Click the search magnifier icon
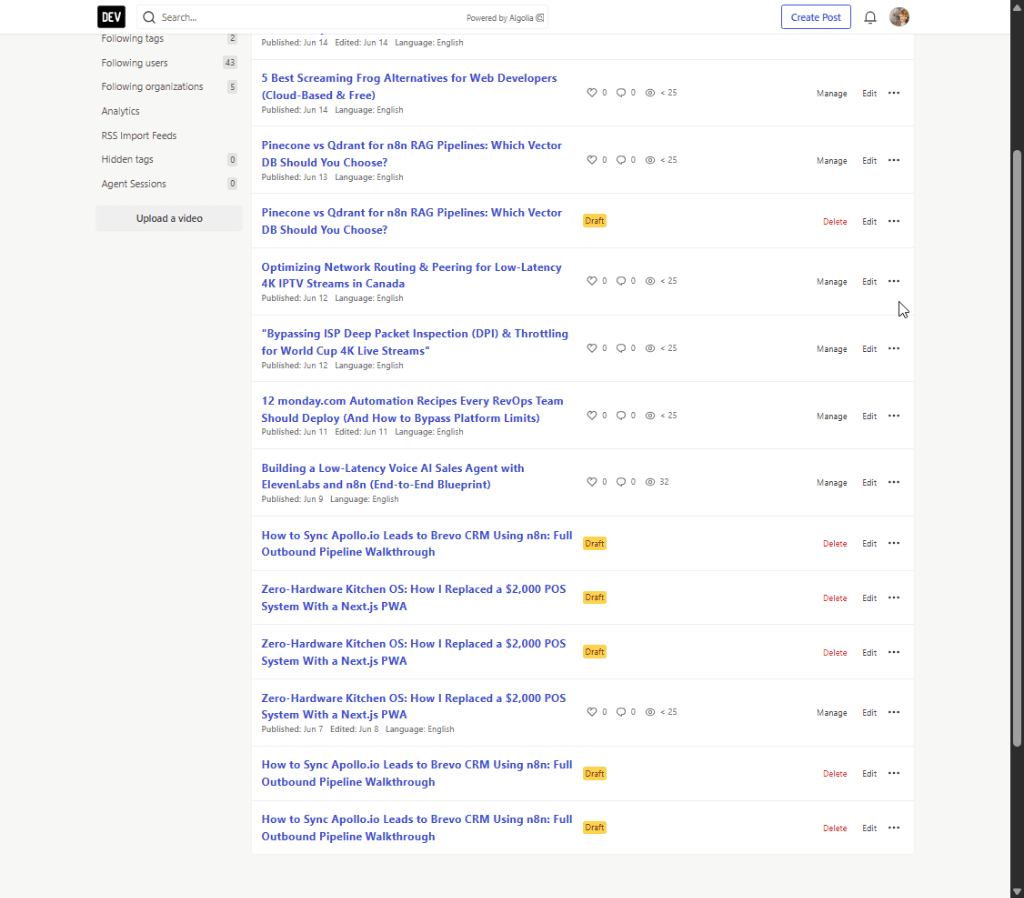Screen dimensions: 1024x898 coord(149,17)
